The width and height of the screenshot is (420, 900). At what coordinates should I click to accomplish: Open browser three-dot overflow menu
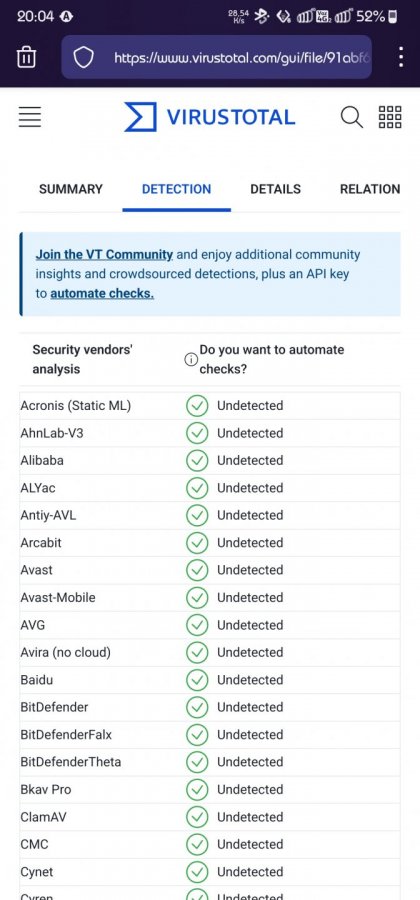(400, 57)
